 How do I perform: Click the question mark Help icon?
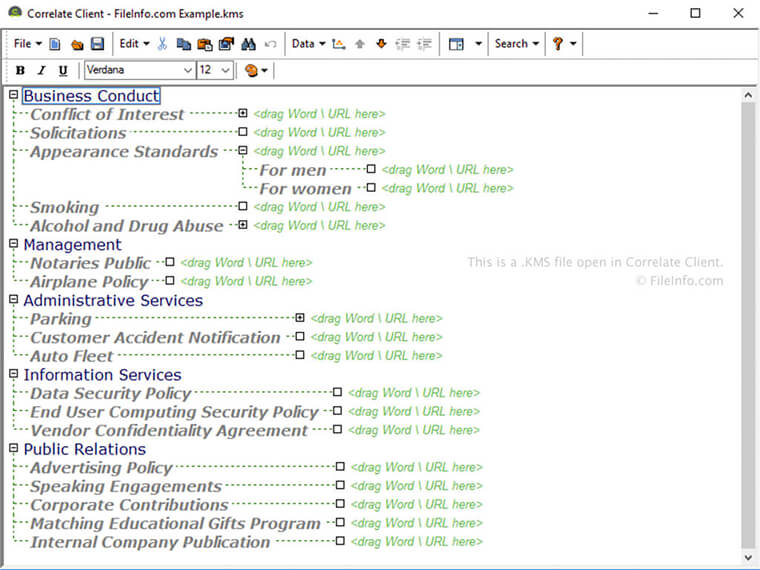(558, 44)
